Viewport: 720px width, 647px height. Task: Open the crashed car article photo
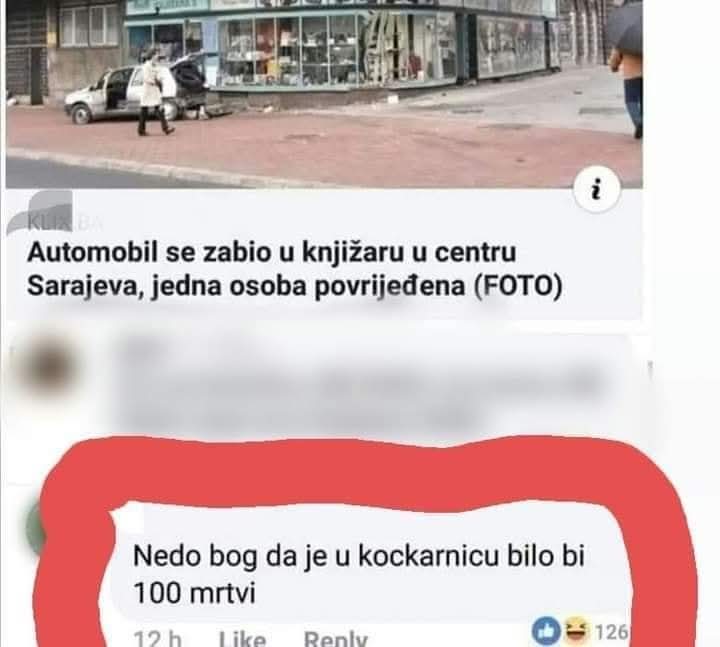324,93
